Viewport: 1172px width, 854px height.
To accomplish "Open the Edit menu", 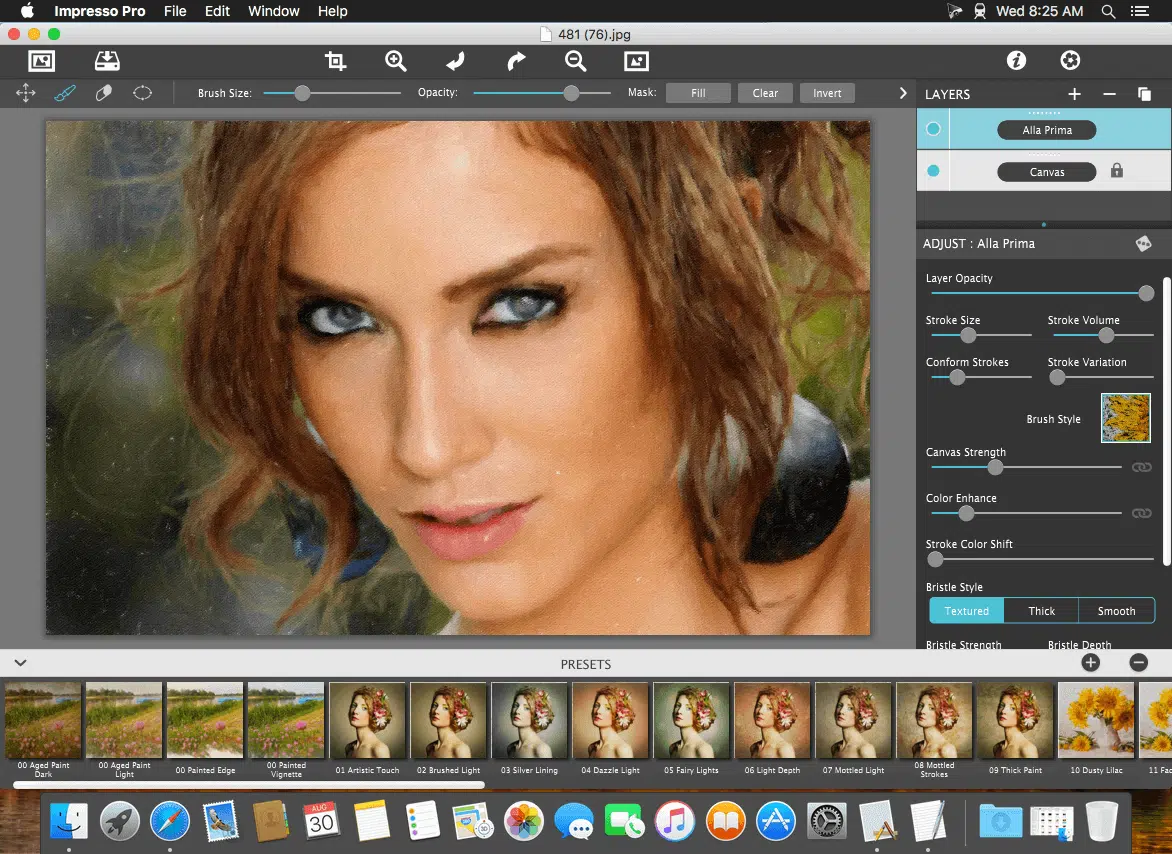I will coord(217,11).
